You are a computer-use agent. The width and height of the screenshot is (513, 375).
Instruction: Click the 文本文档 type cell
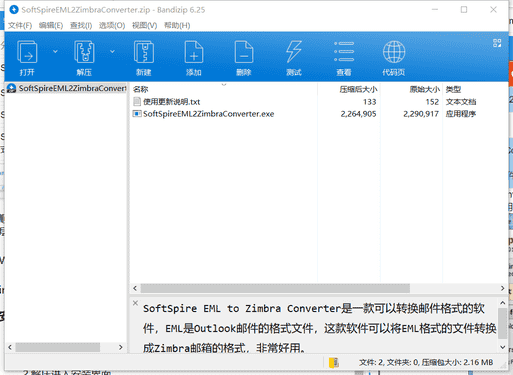pyautogui.click(x=461, y=102)
